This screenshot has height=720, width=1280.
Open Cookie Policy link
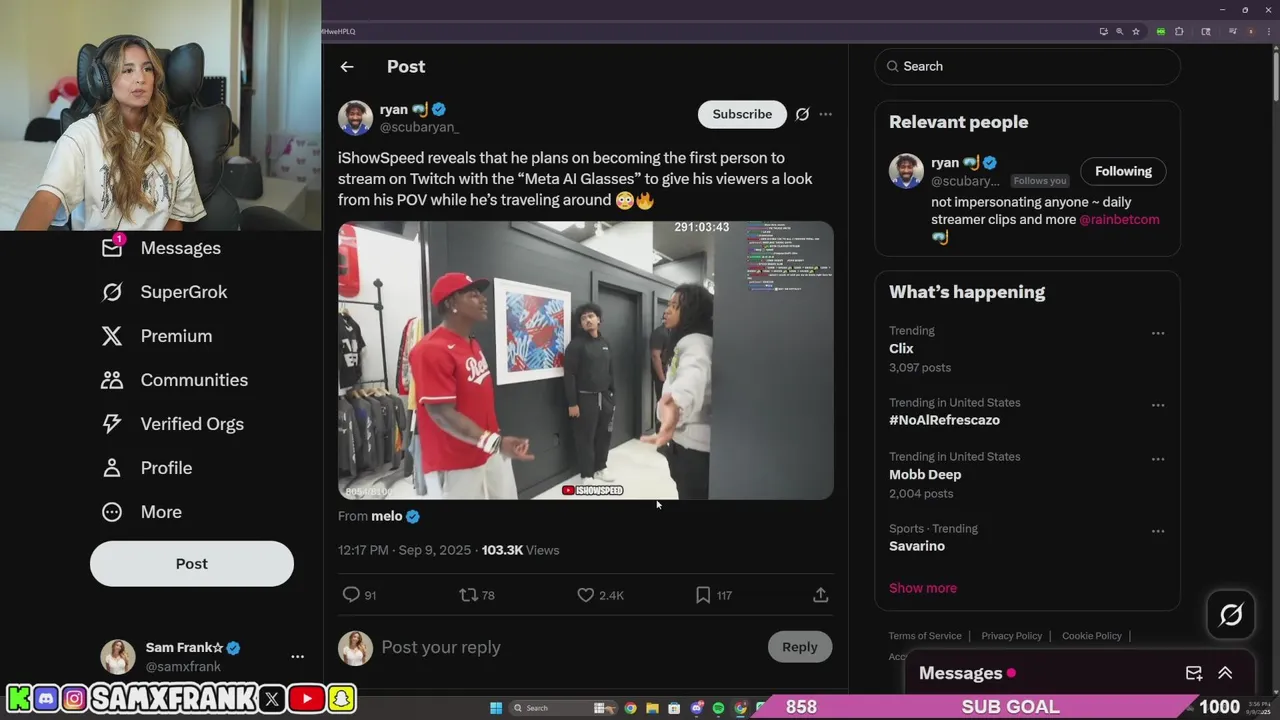point(1091,636)
